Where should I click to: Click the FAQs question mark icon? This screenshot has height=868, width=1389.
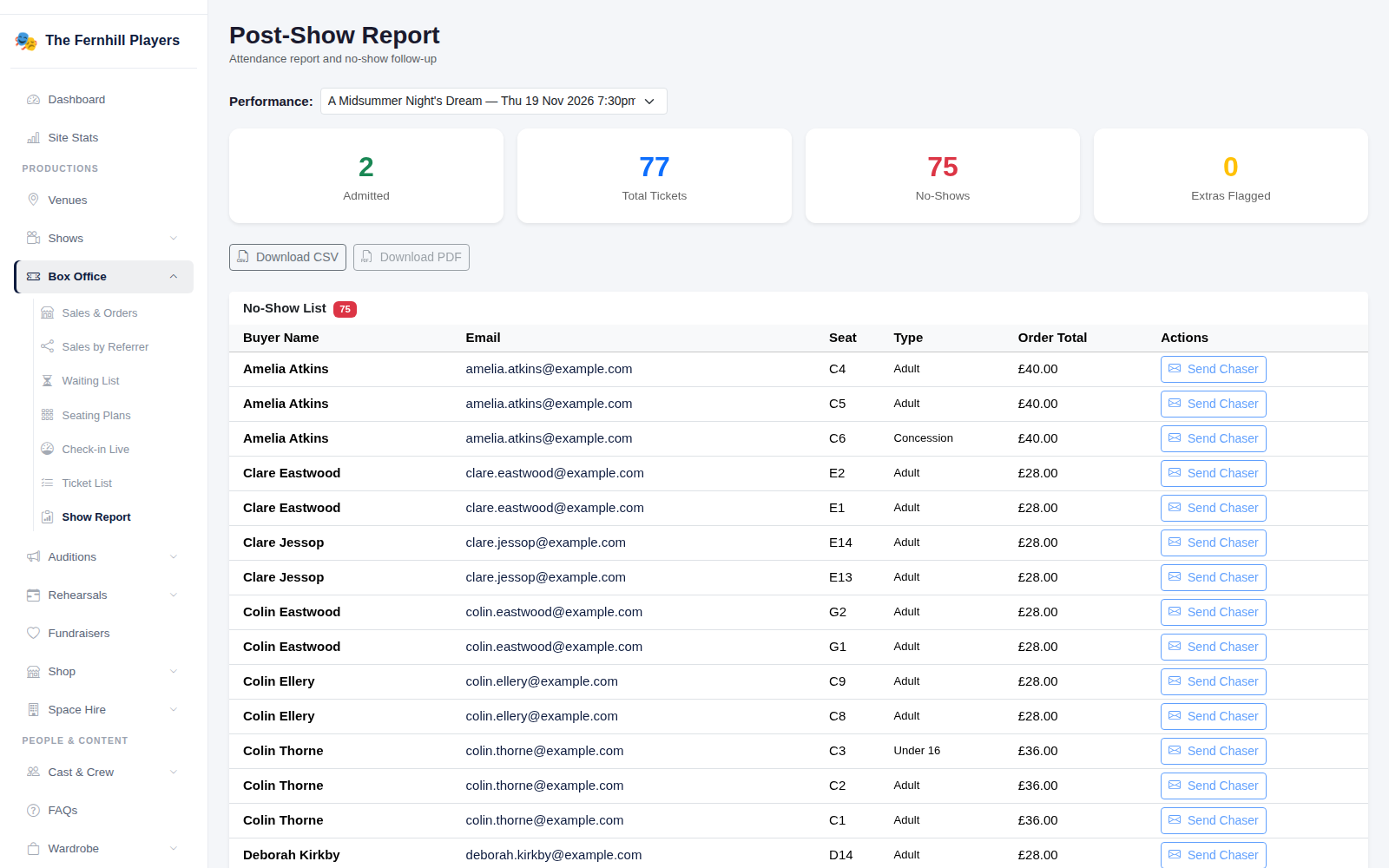[x=33, y=811]
